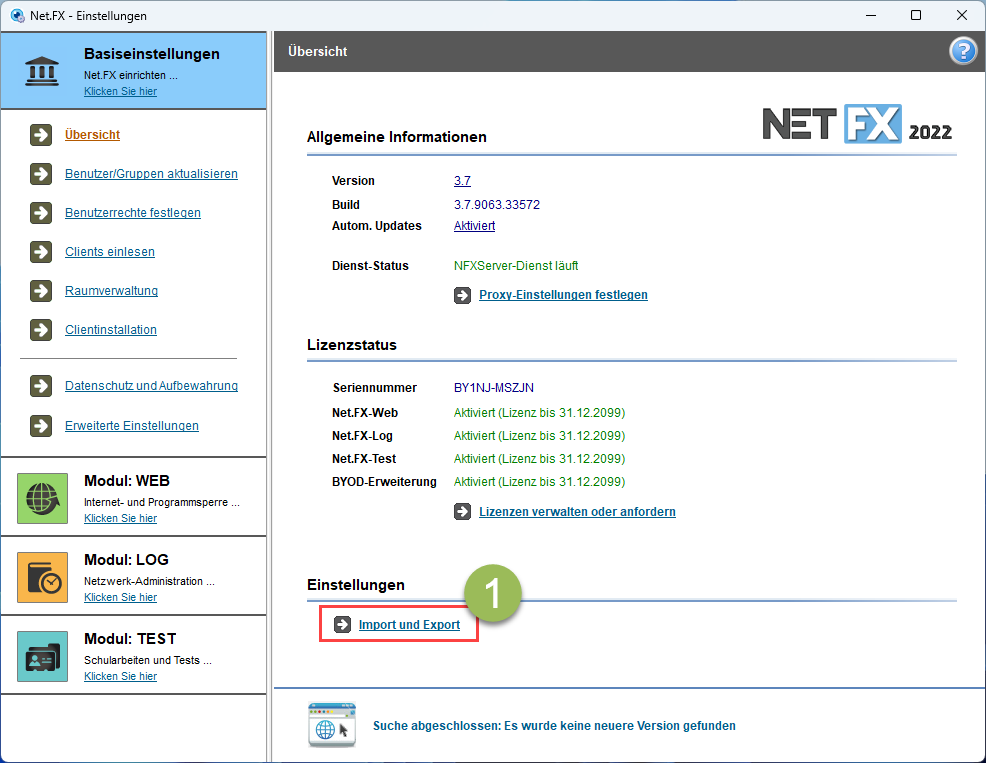Image resolution: width=986 pixels, height=763 pixels.
Task: Minimize the Net.FX Einstellungen window
Action: 870,15
